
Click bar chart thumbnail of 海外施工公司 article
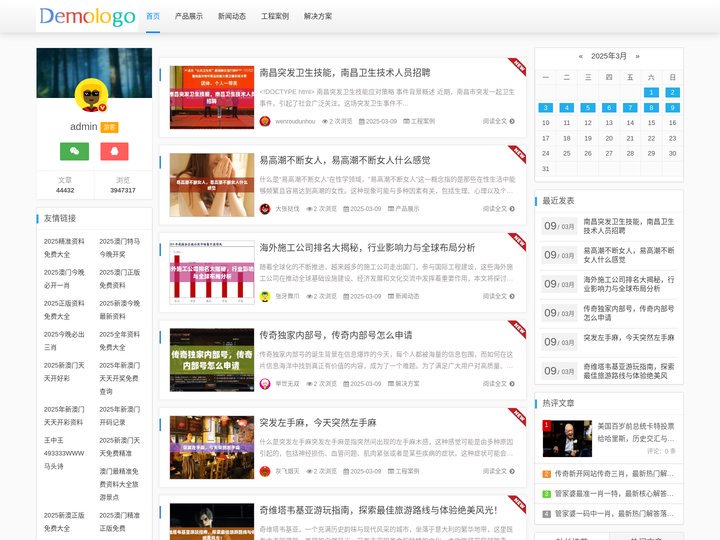212,272
